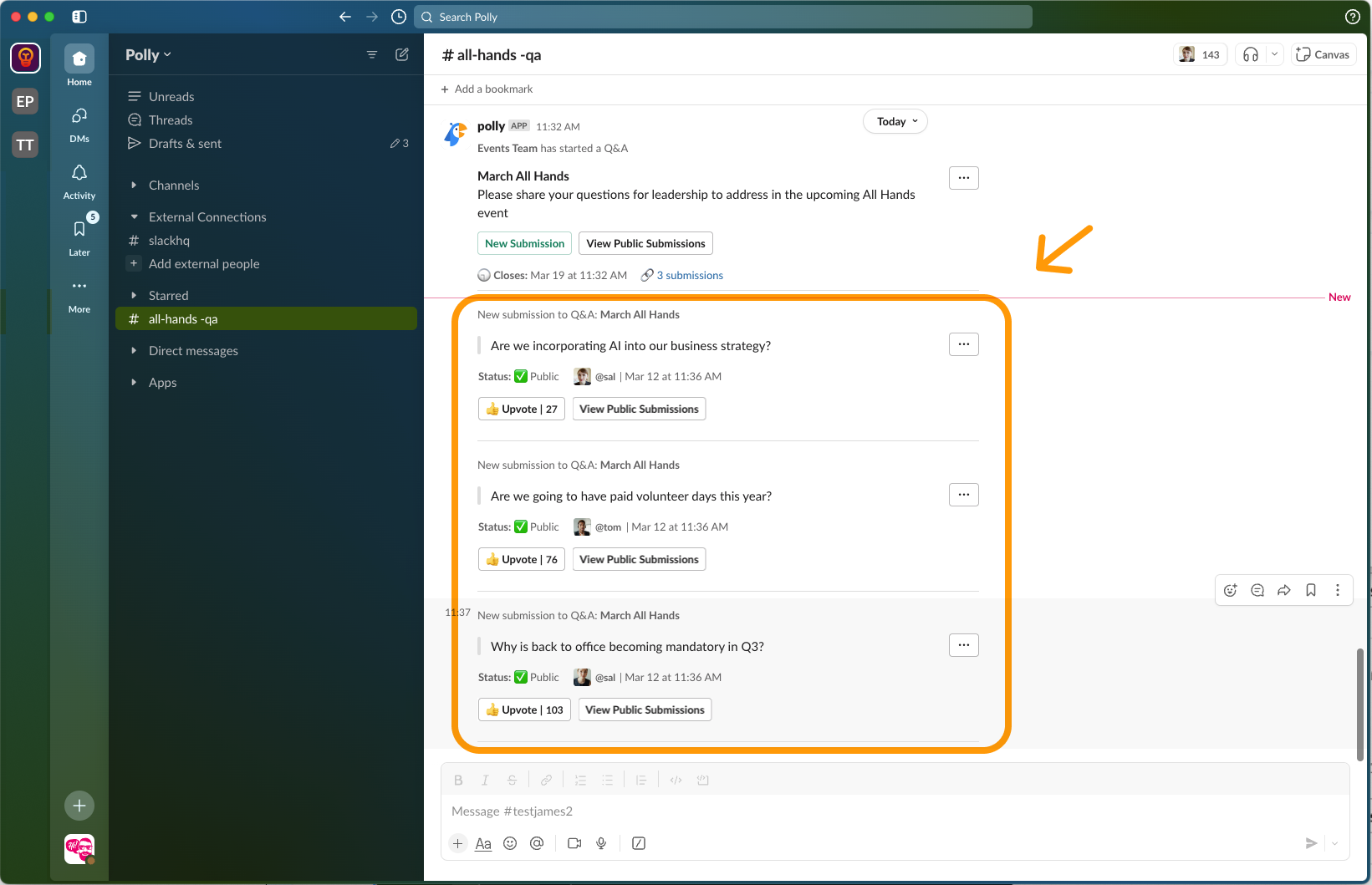Image resolution: width=1372 pixels, height=885 pixels.
Task: Click the create new plus button at bottom left
Action: click(79, 806)
